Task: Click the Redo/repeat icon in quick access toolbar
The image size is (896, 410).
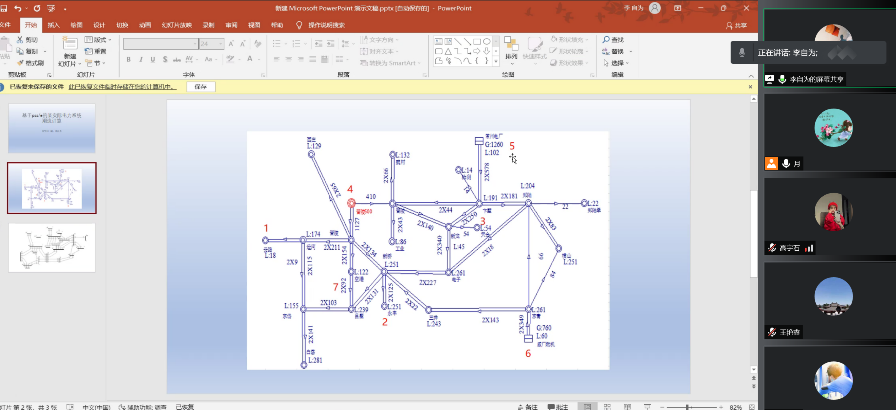Action: (x=37, y=9)
